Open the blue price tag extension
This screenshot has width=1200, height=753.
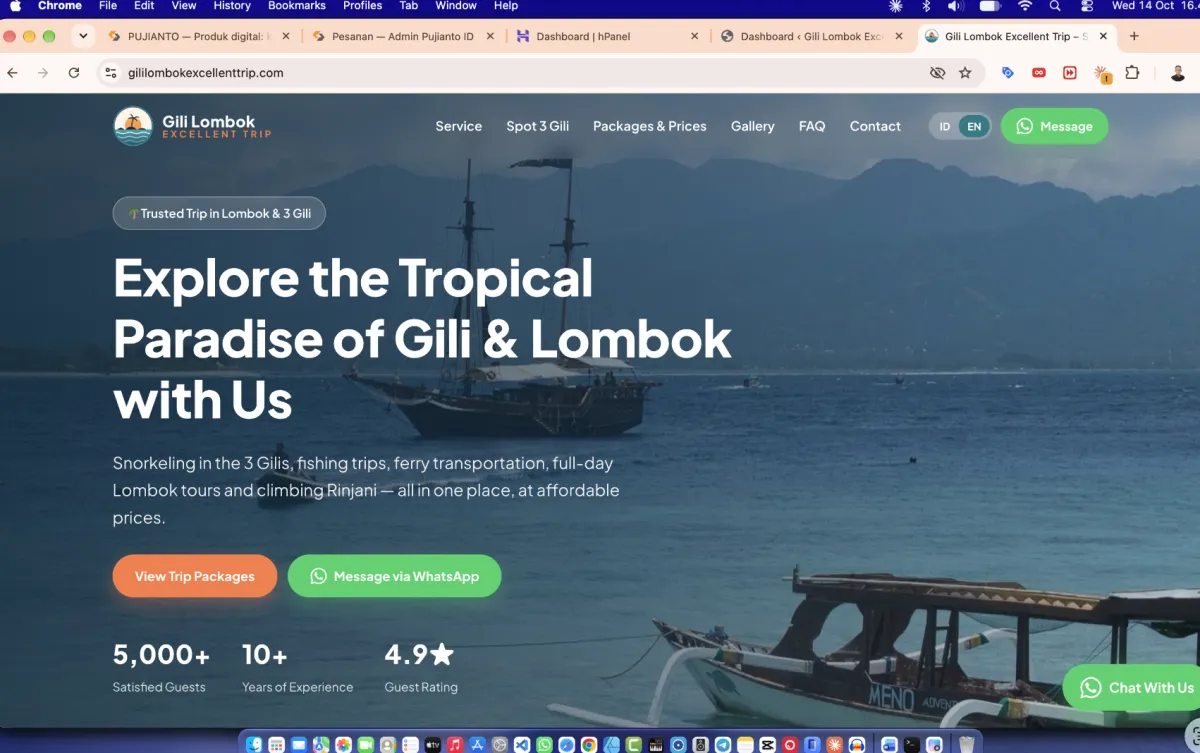1007,73
